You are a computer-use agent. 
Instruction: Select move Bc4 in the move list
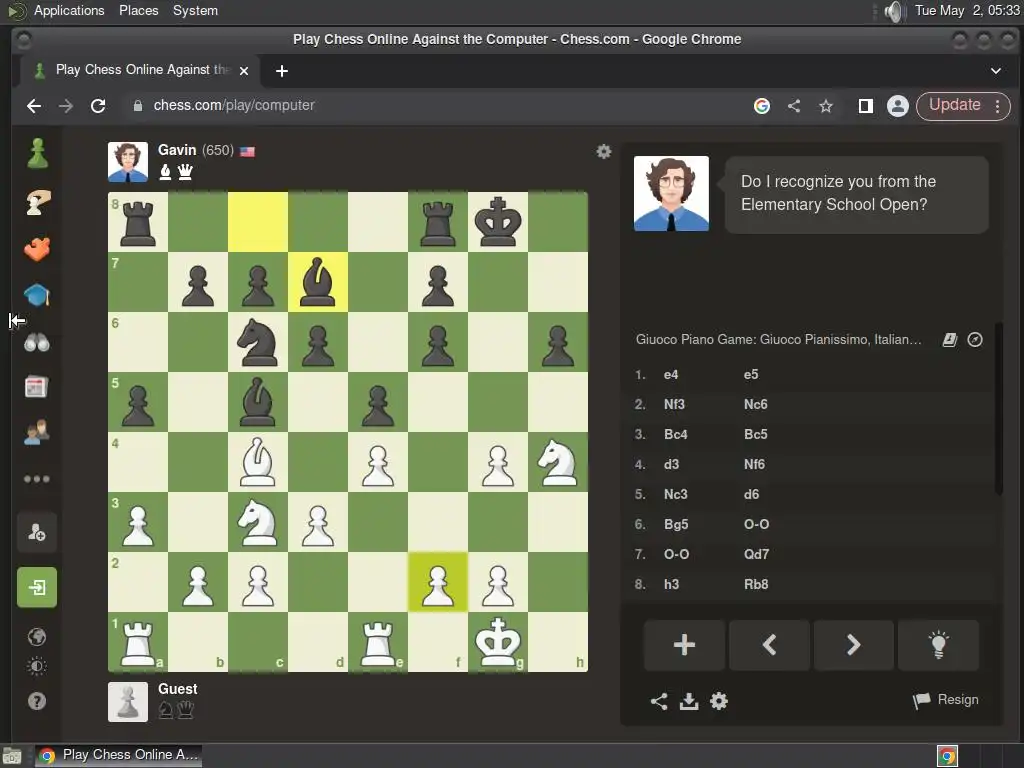pyautogui.click(x=675, y=435)
